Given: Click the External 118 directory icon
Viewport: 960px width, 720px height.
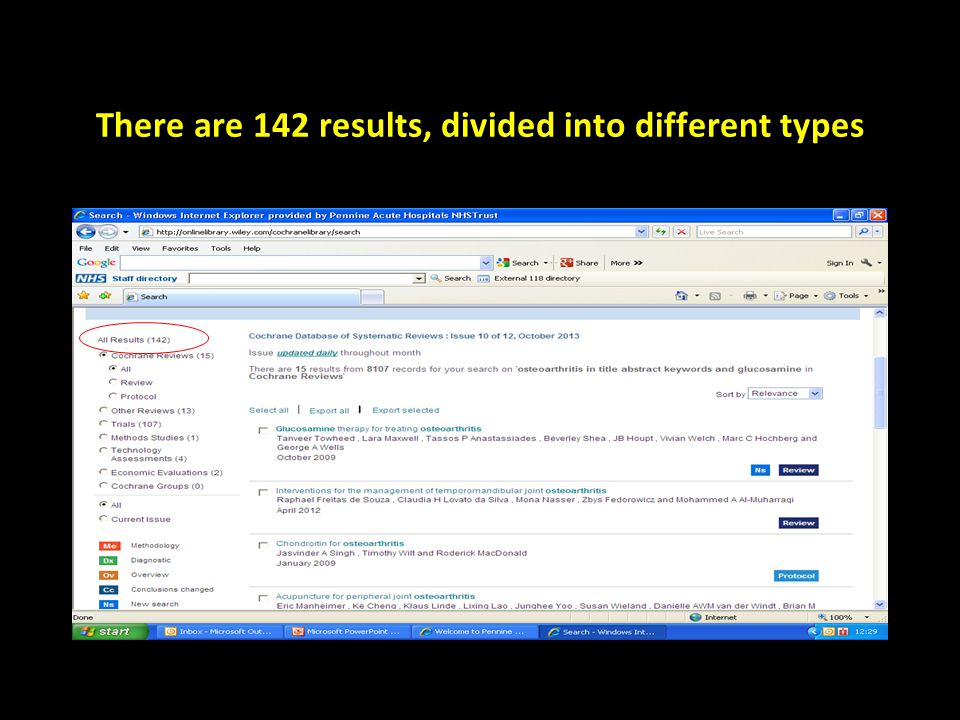Looking at the screenshot, I should [484, 279].
